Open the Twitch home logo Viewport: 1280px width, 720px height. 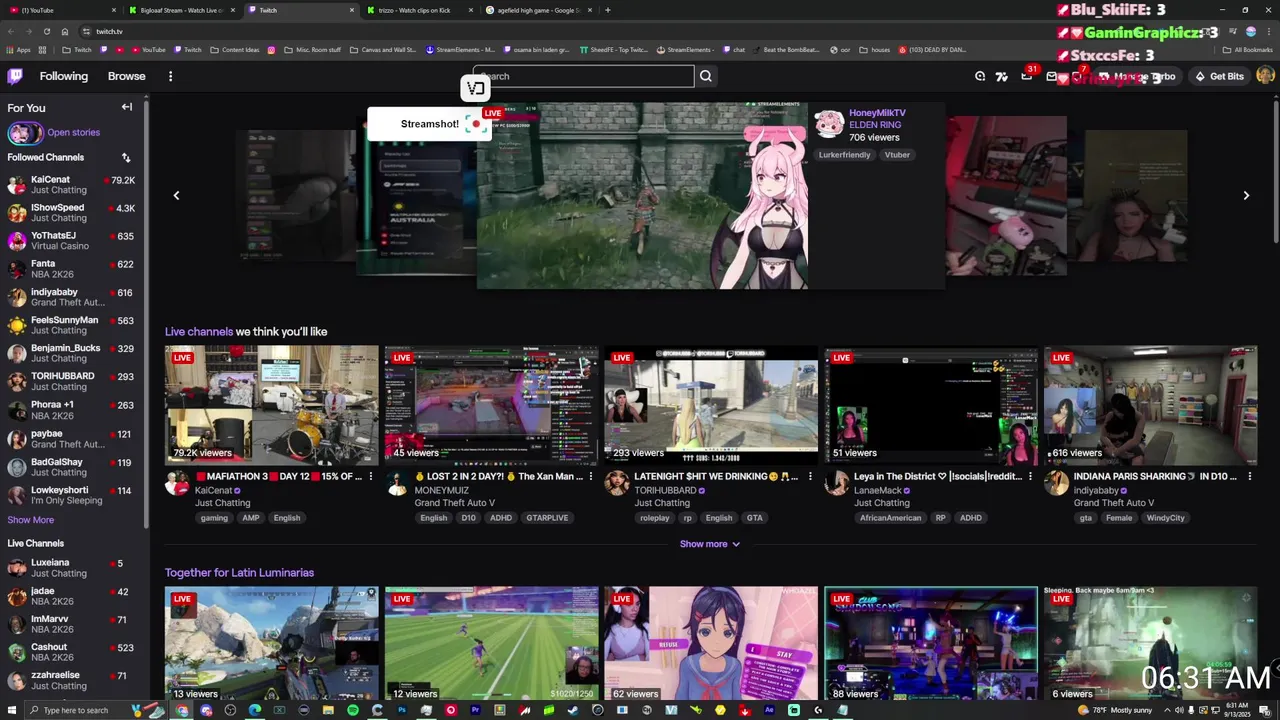15,76
